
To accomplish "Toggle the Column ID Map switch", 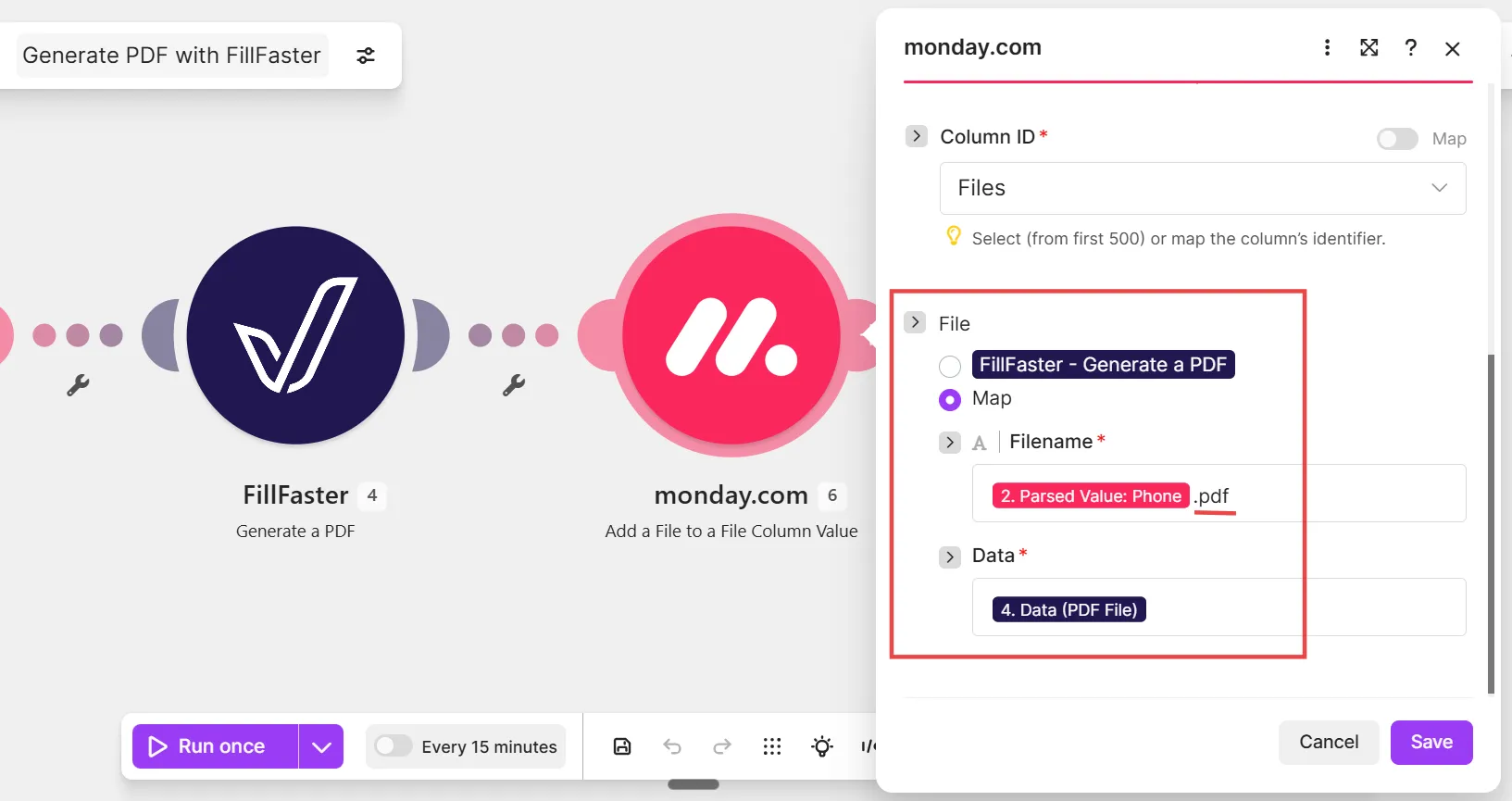I will click(x=1397, y=139).
